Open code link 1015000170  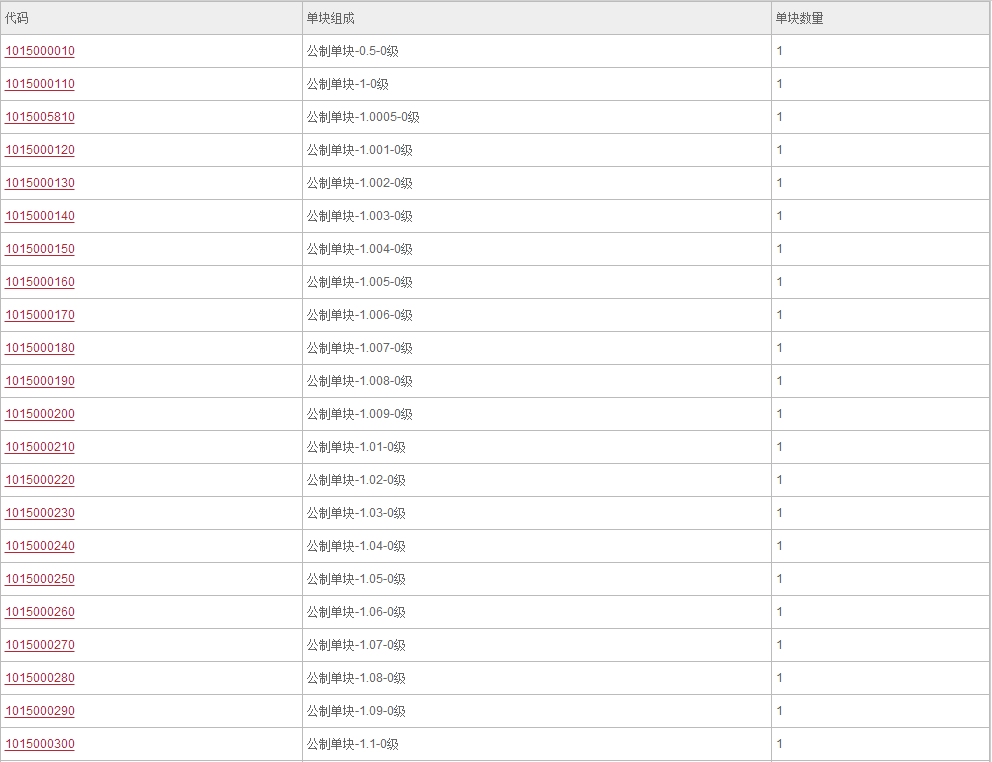[x=40, y=315]
